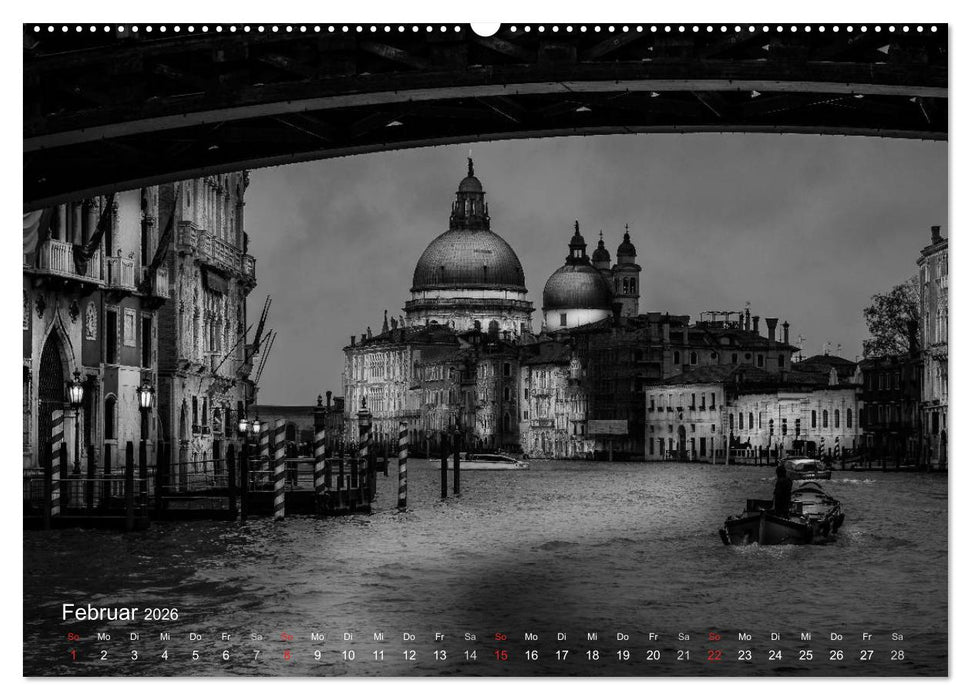
Task: Click the Februar month label
Action: pos(100,614)
